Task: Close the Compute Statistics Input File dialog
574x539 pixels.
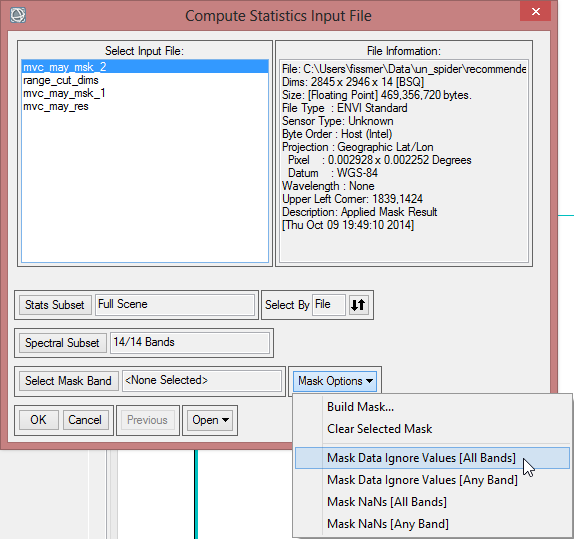Action: tap(536, 11)
